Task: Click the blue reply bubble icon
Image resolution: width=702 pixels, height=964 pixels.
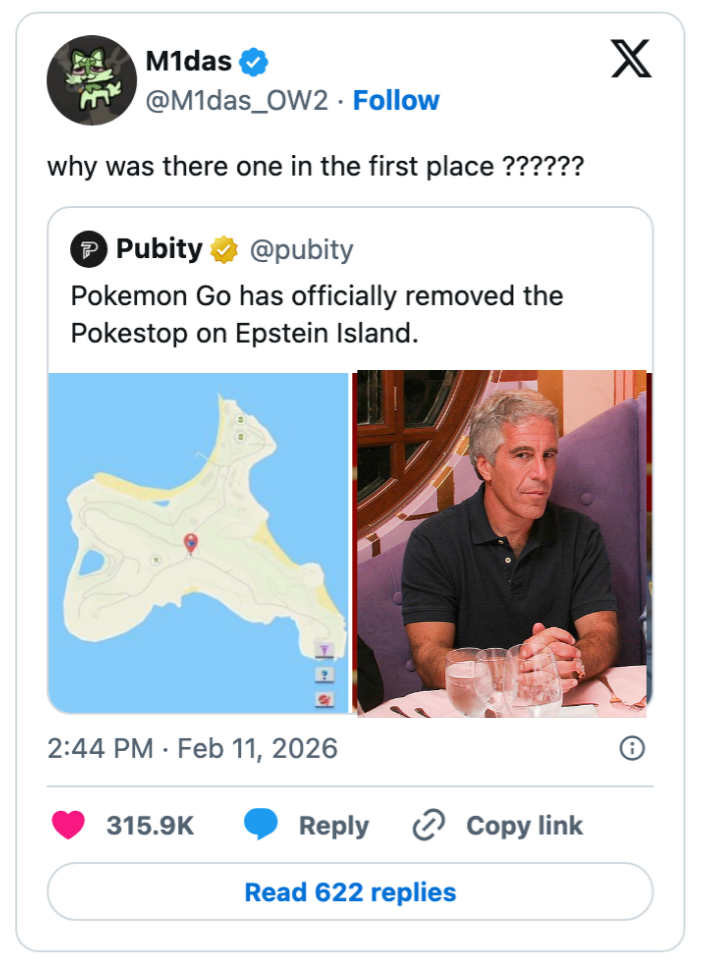Action: [x=261, y=825]
